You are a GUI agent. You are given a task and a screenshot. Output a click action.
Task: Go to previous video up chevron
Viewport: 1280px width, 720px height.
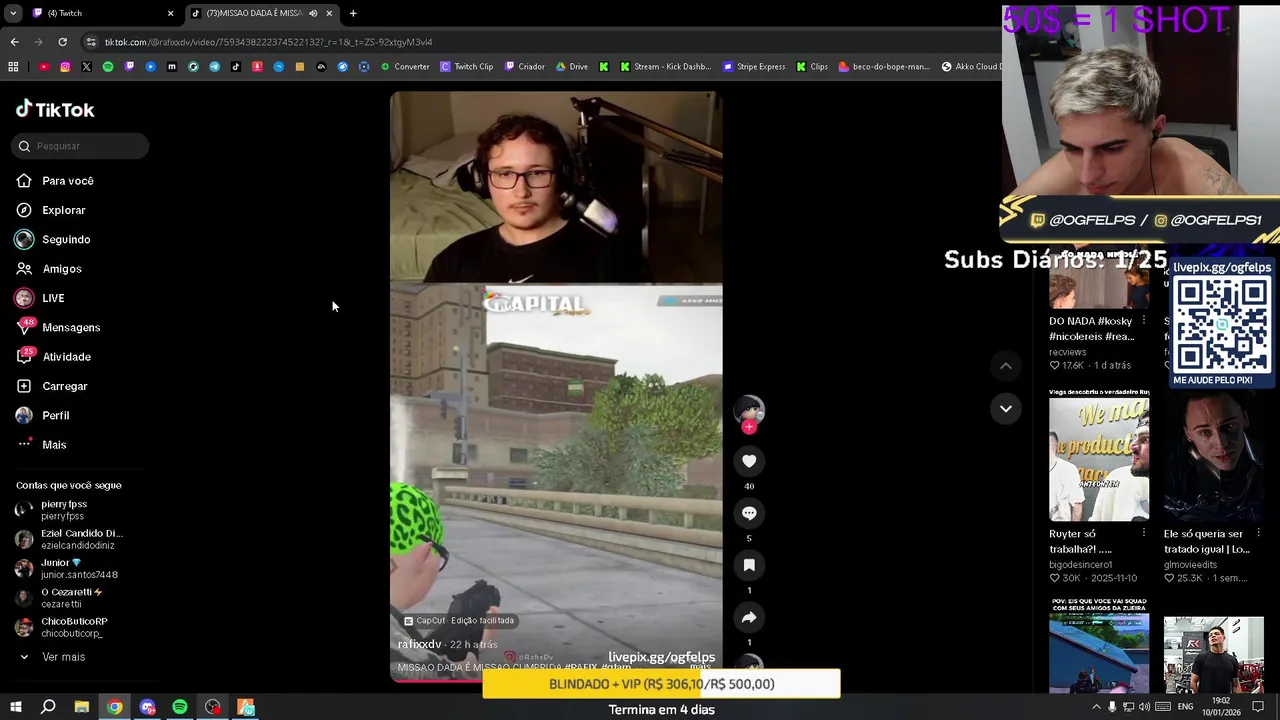pyautogui.click(x=1006, y=366)
